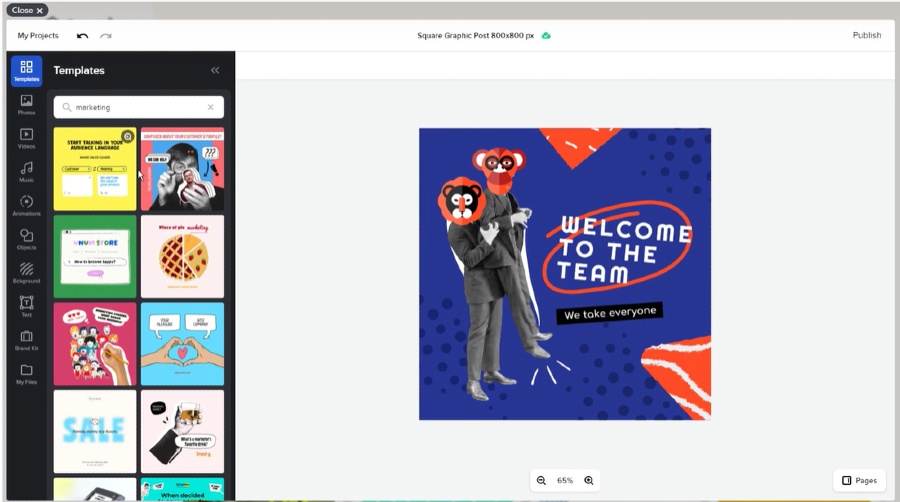This screenshot has height=502, width=900.
Task: Select the teal 'When decided' template
Action: (x=183, y=489)
